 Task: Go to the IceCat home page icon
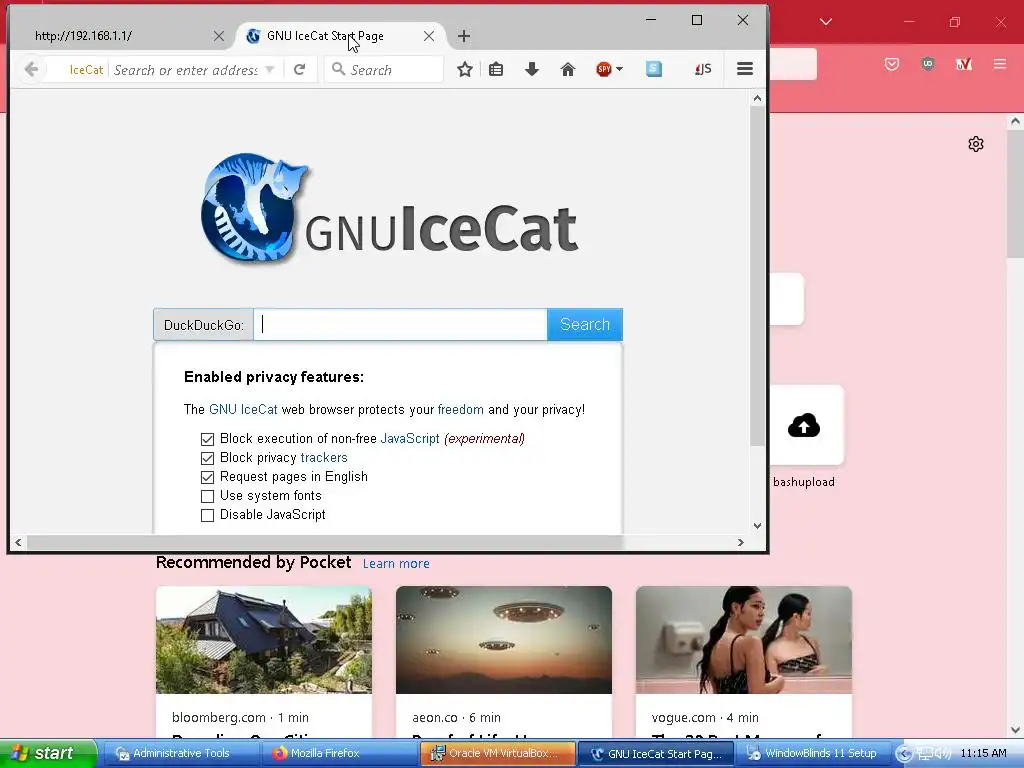click(x=568, y=69)
